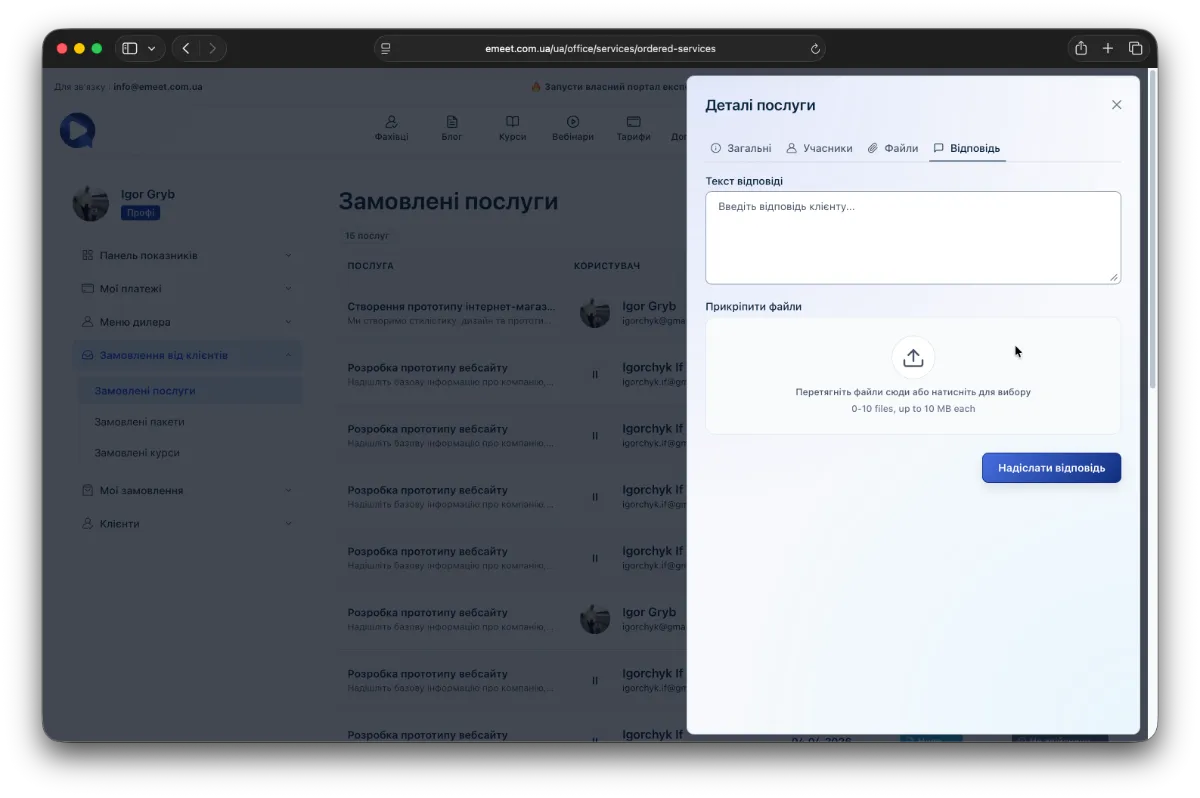
Task: Switch to the Файли tab
Action: [x=892, y=148]
